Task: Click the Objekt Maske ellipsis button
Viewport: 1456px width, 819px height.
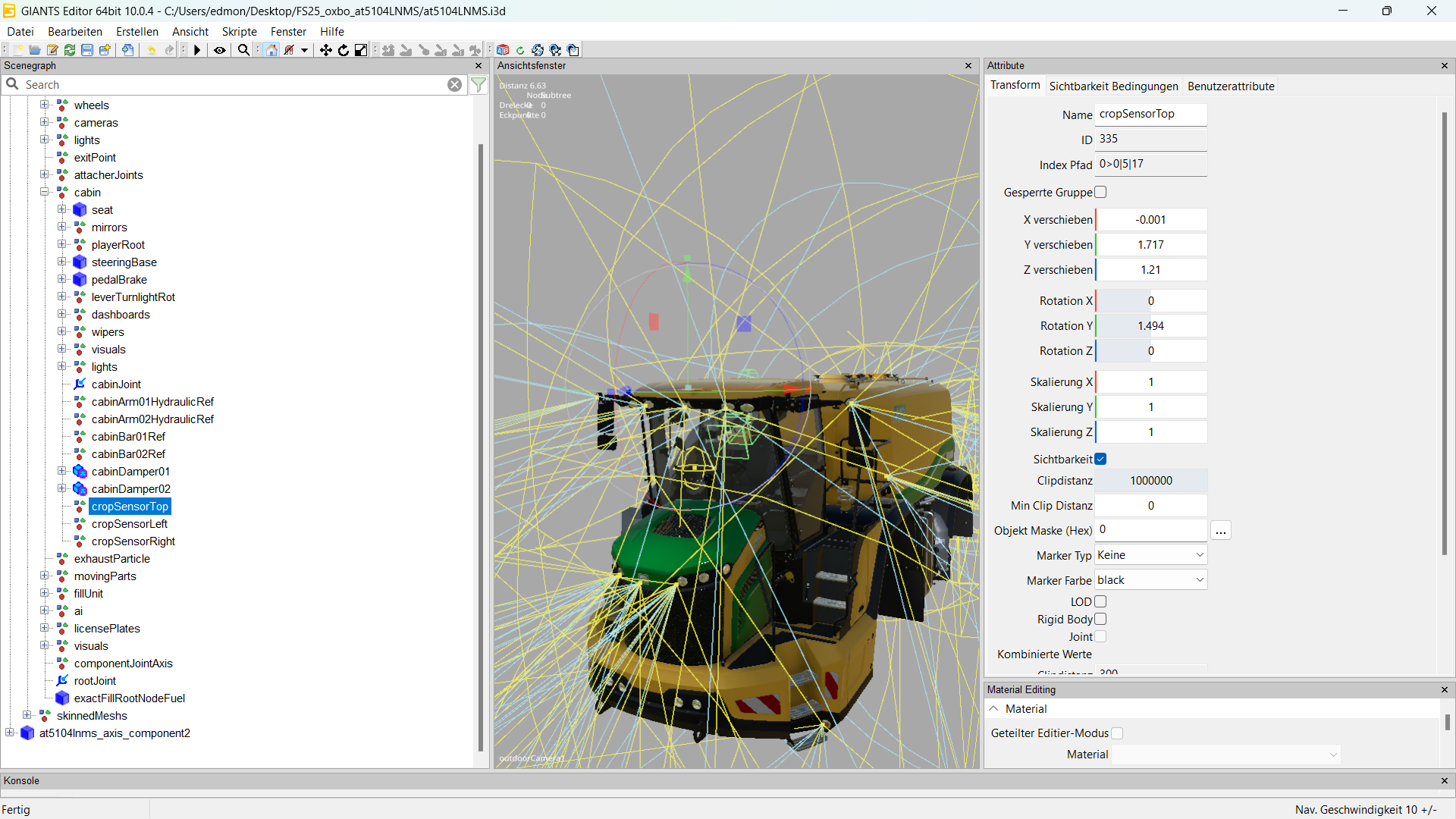Action: click(1220, 530)
